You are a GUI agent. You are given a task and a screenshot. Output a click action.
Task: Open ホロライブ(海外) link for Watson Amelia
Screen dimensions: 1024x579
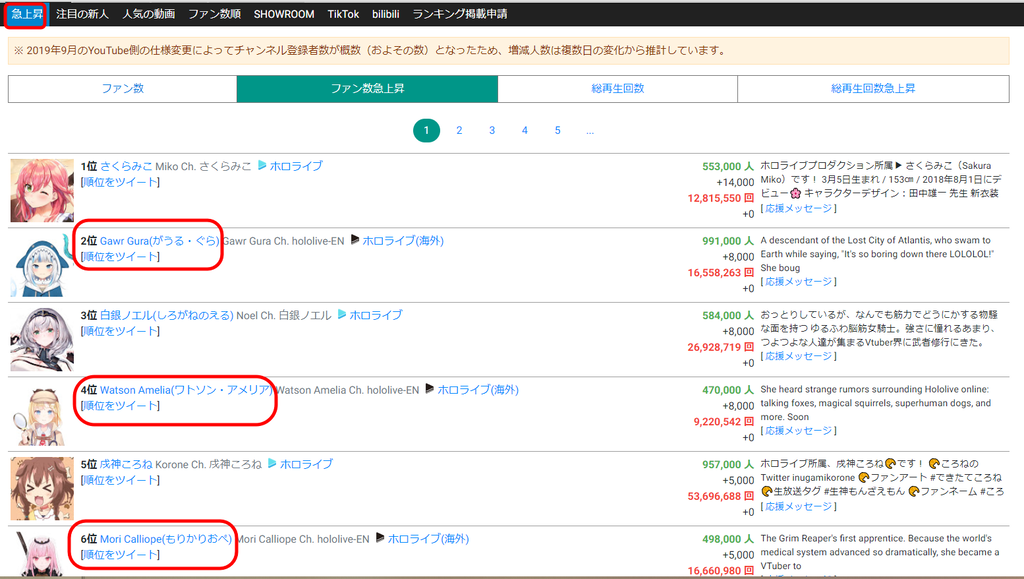tap(478, 390)
